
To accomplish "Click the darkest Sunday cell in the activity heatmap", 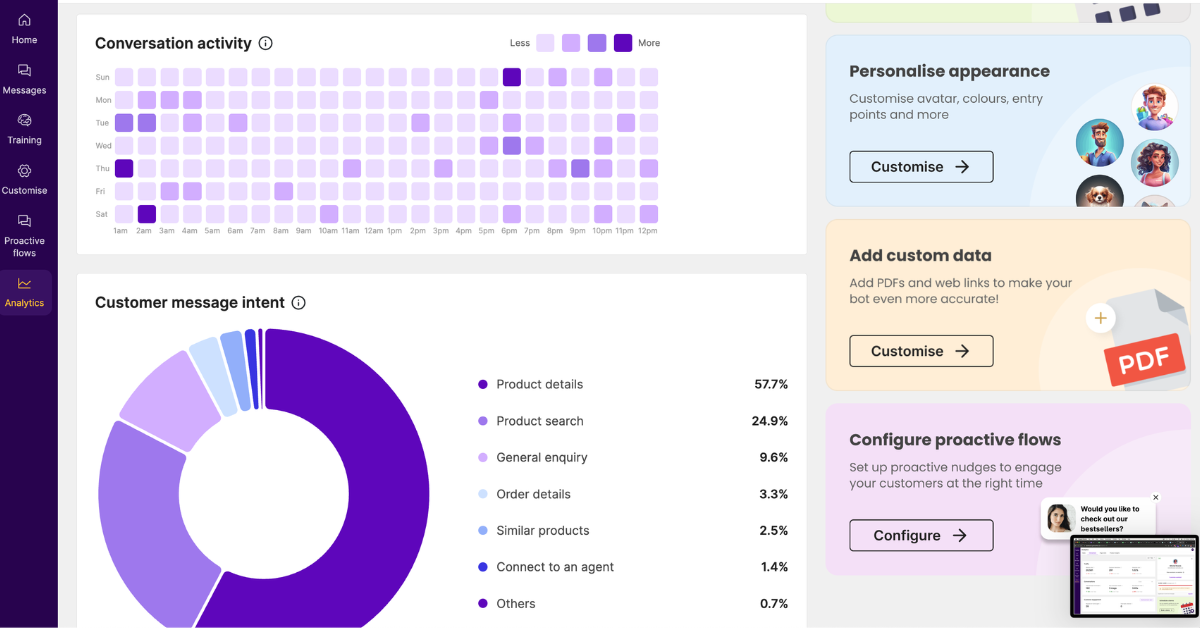I will point(512,76).
